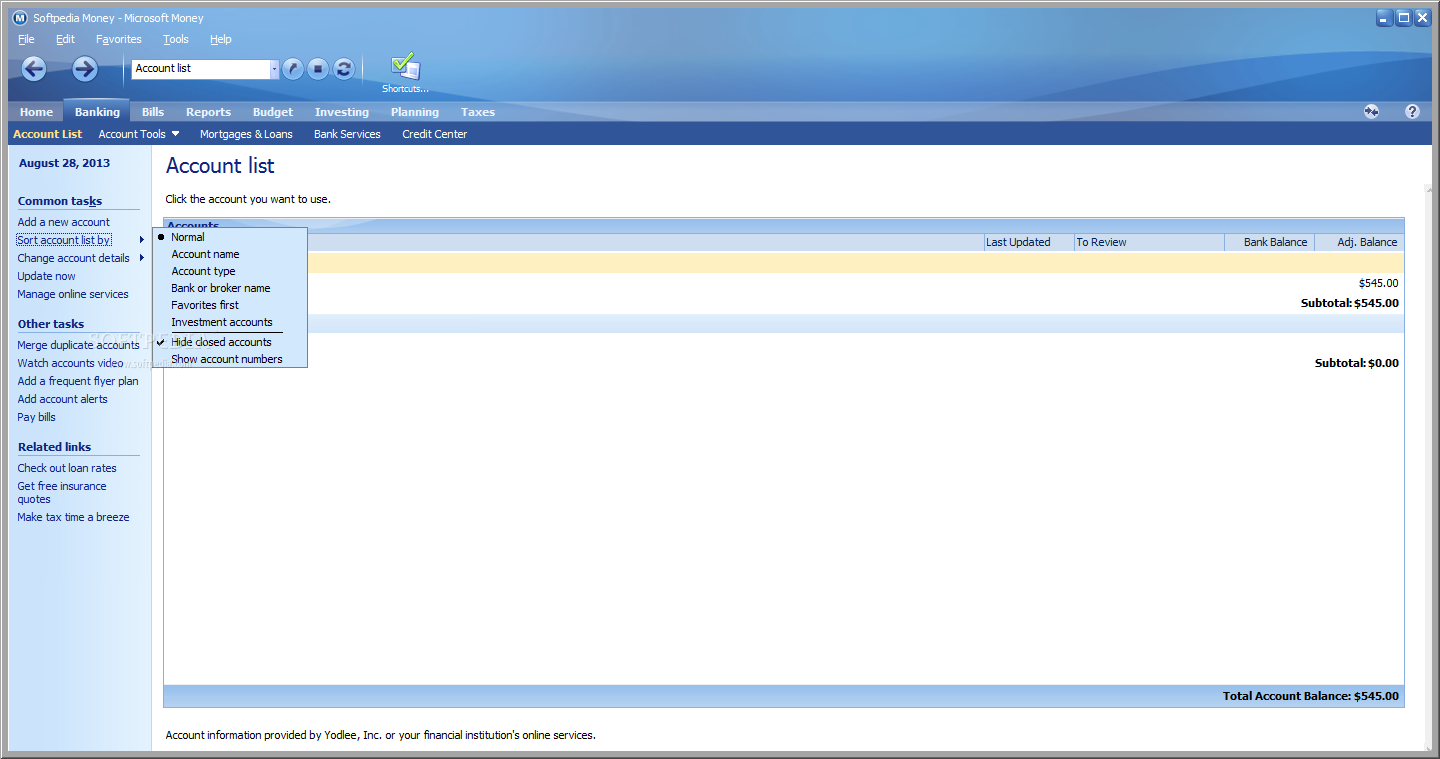Click the double-arrow online update icon
This screenshot has height=759, width=1440.
pyautogui.click(x=1371, y=112)
